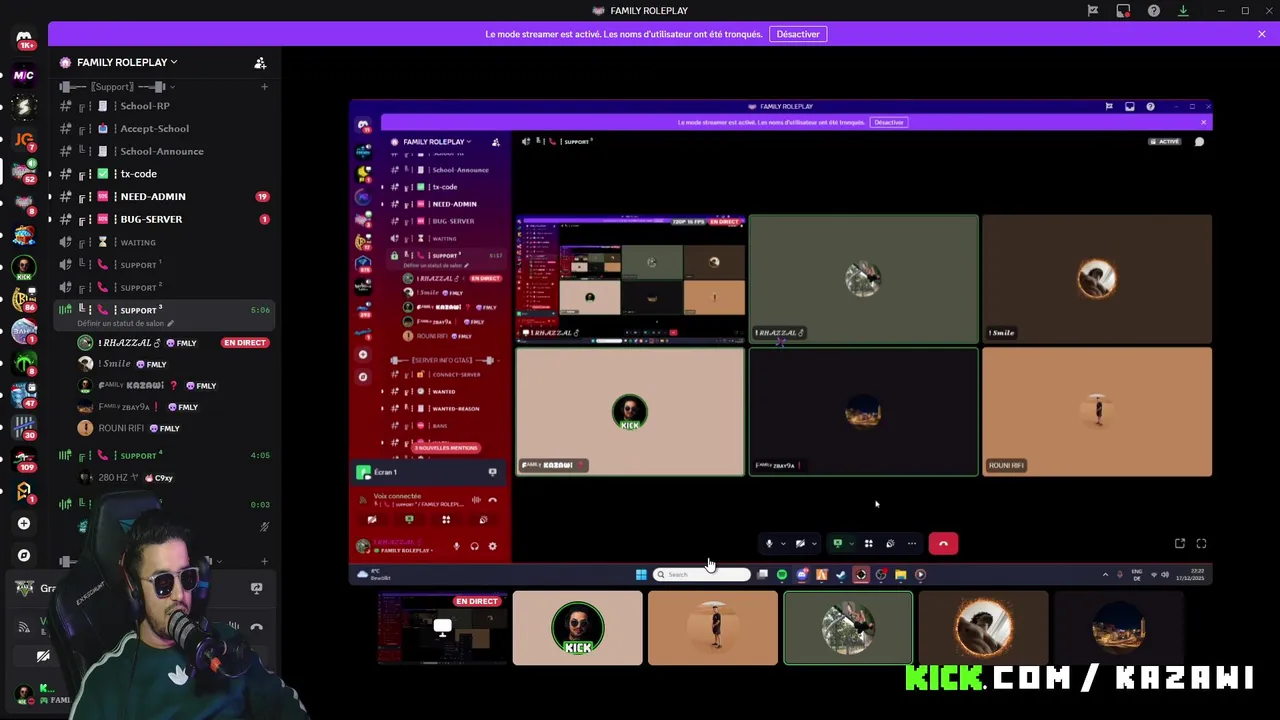Open the server icon with badge 47

click(x=24, y=395)
